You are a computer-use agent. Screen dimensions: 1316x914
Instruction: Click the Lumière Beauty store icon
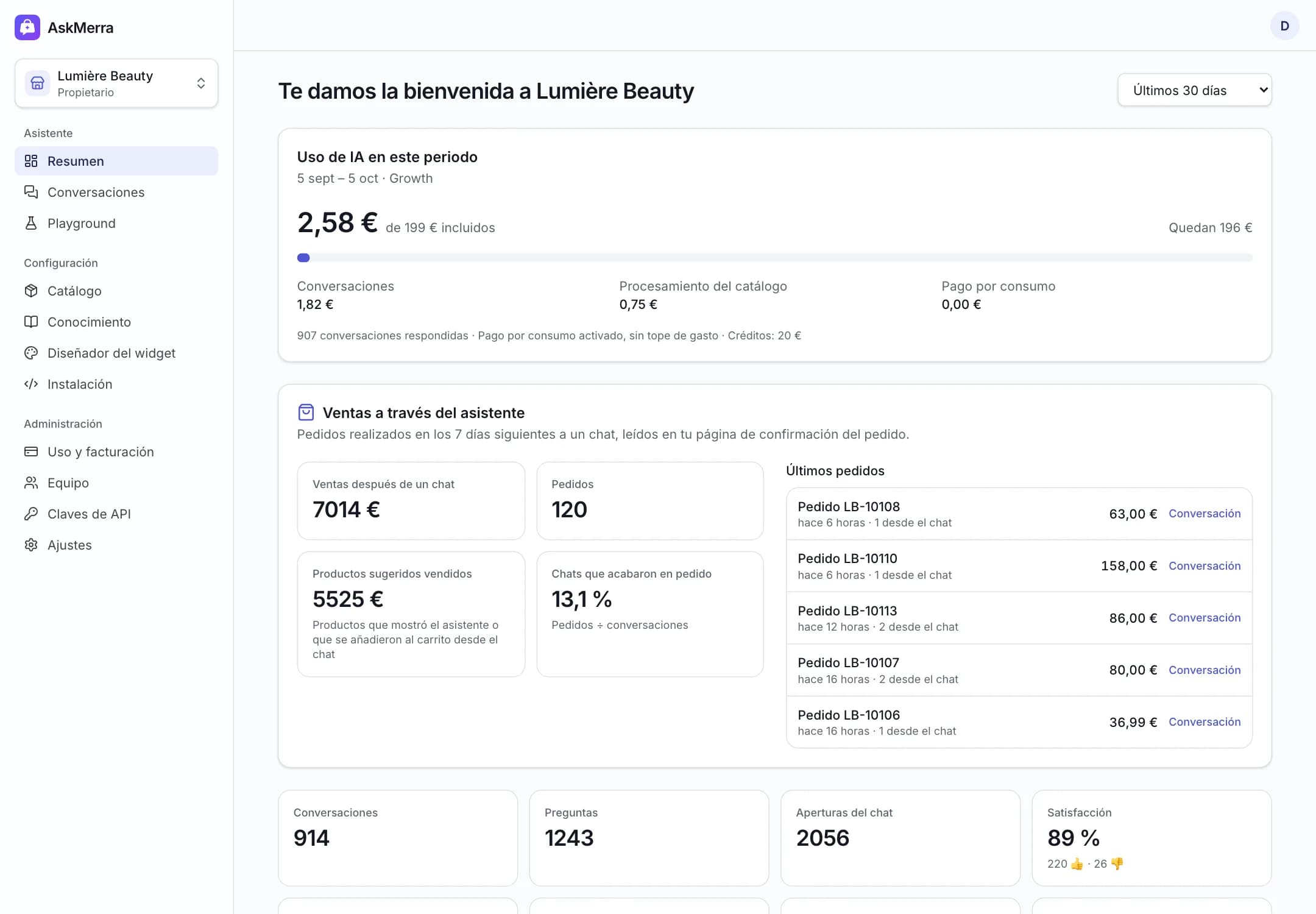click(x=37, y=83)
